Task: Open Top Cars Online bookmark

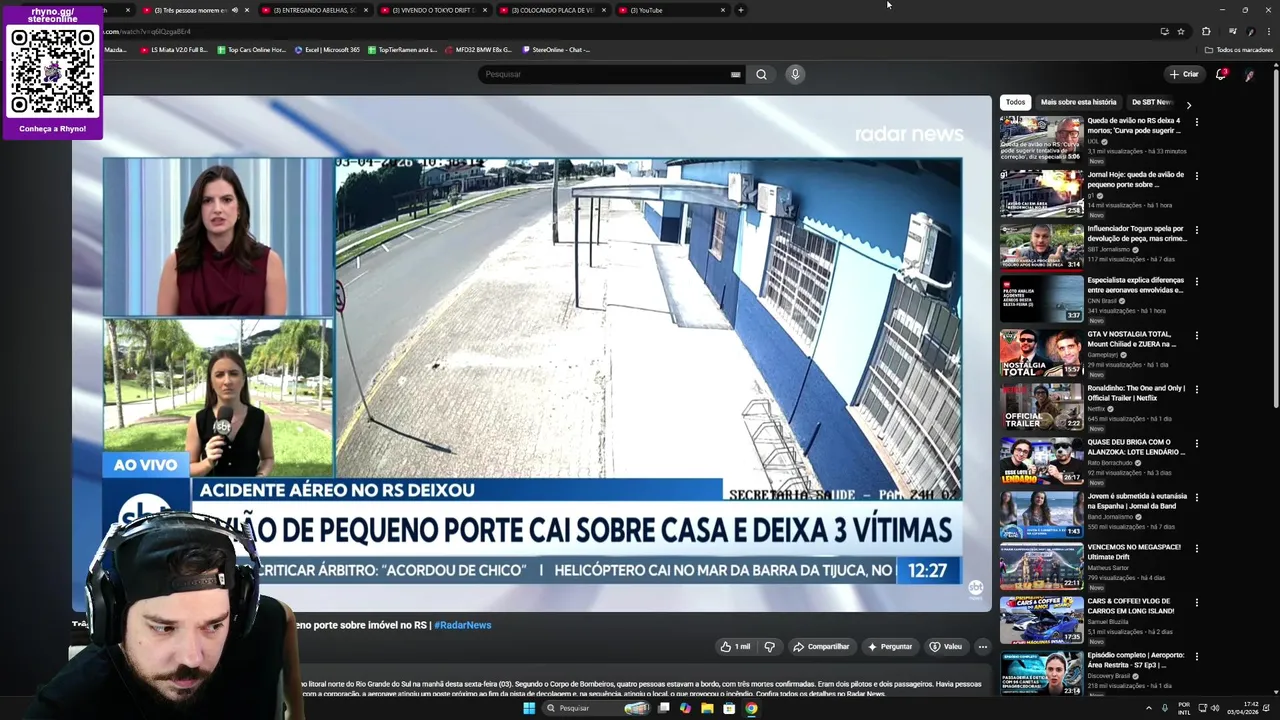Action: point(251,49)
